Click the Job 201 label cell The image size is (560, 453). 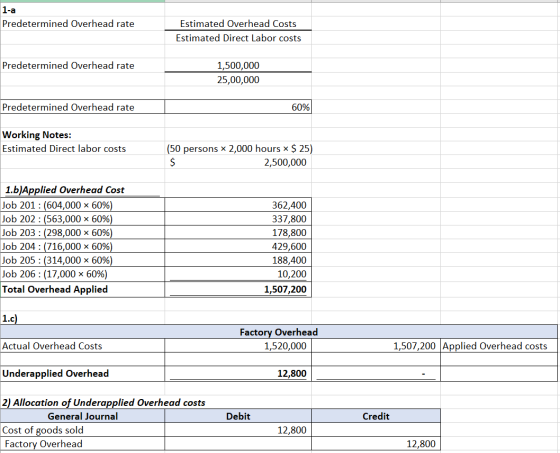click(82, 205)
